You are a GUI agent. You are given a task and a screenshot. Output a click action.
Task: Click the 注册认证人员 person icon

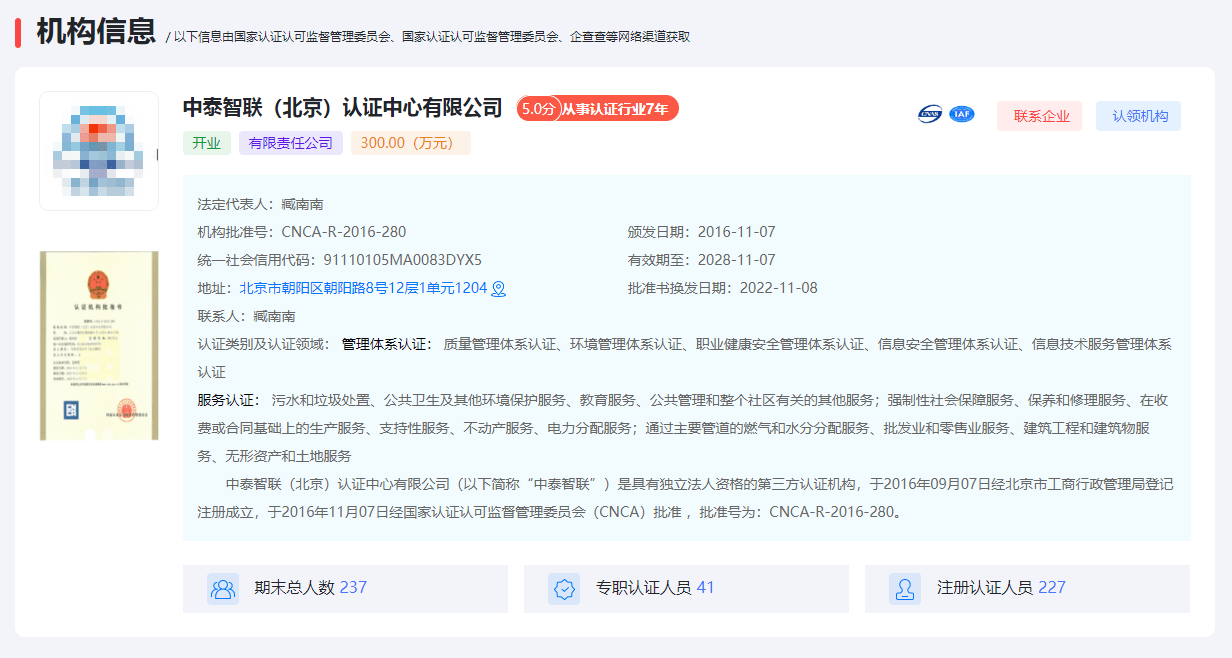905,589
